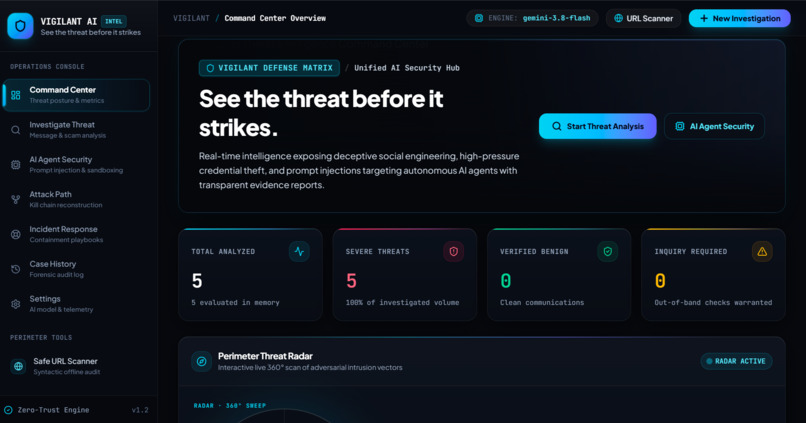Click '100% of investigated volume' text
806x423 pixels.
tap(402, 302)
